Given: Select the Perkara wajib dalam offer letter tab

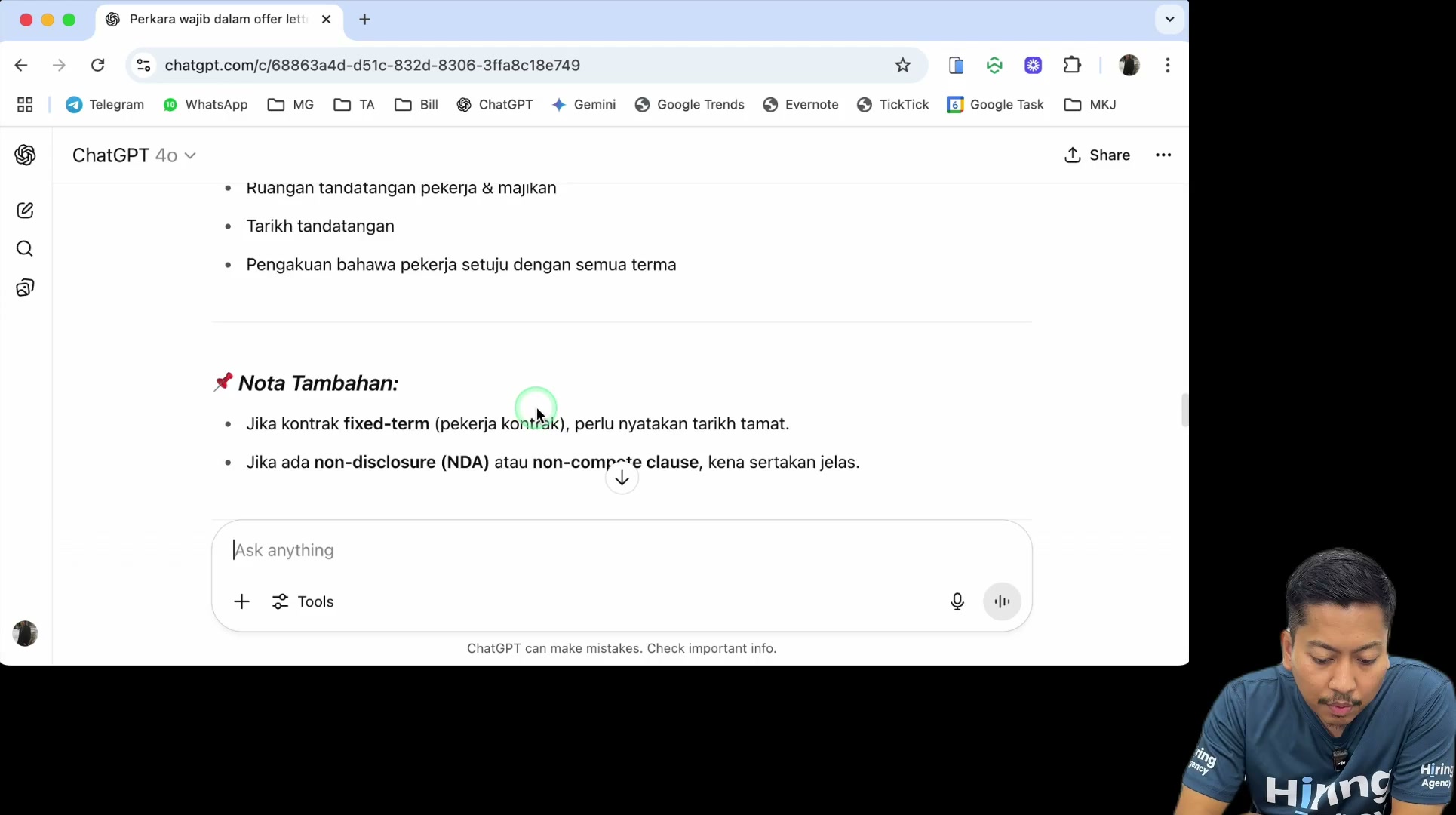Looking at the screenshot, I should 219,20.
